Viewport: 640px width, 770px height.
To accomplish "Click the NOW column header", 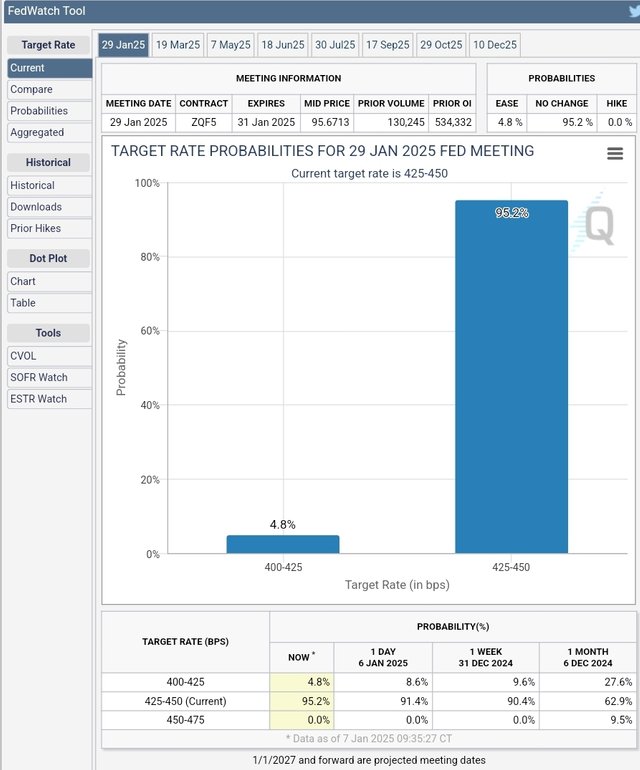I will (302, 657).
